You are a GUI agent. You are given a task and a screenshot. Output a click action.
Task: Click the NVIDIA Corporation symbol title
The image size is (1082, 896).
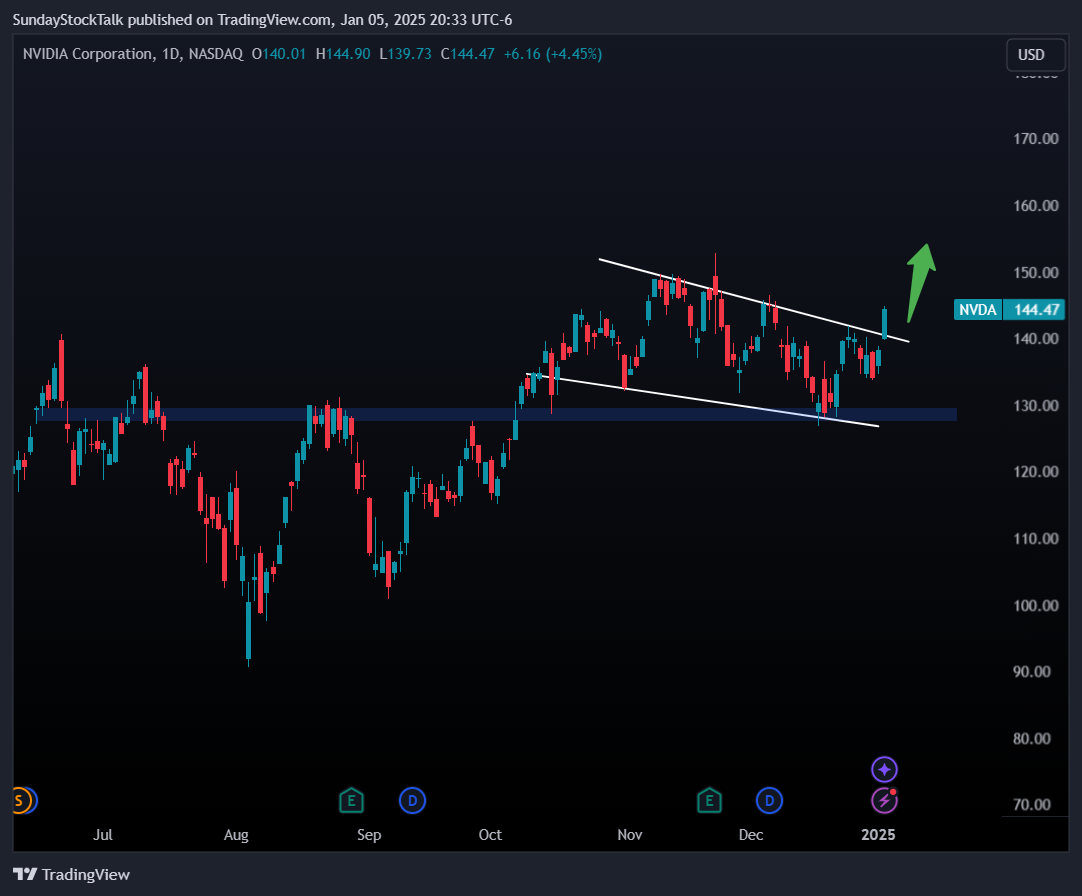pos(88,54)
